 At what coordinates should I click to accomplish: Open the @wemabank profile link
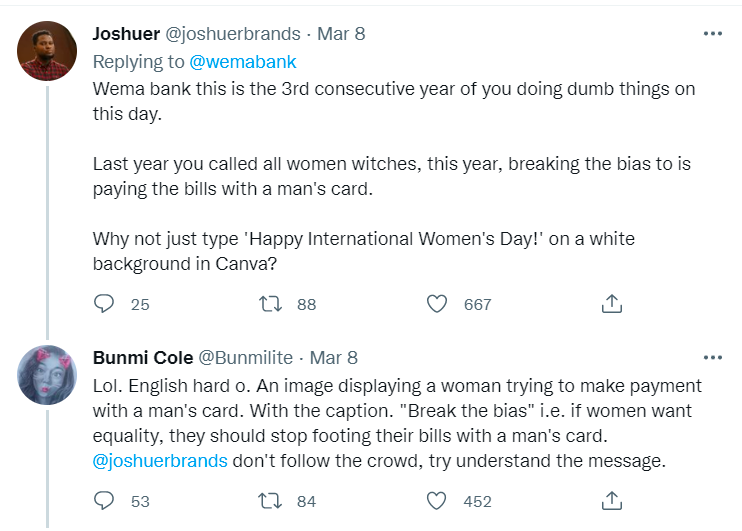[242, 61]
